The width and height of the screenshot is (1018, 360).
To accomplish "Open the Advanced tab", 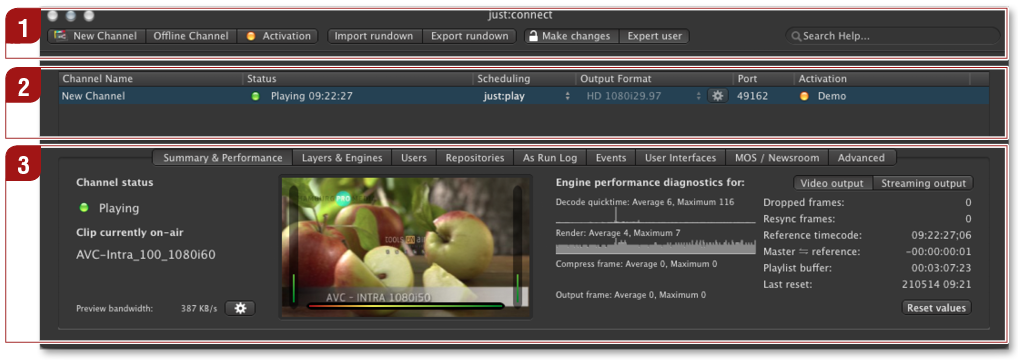I will click(x=861, y=158).
